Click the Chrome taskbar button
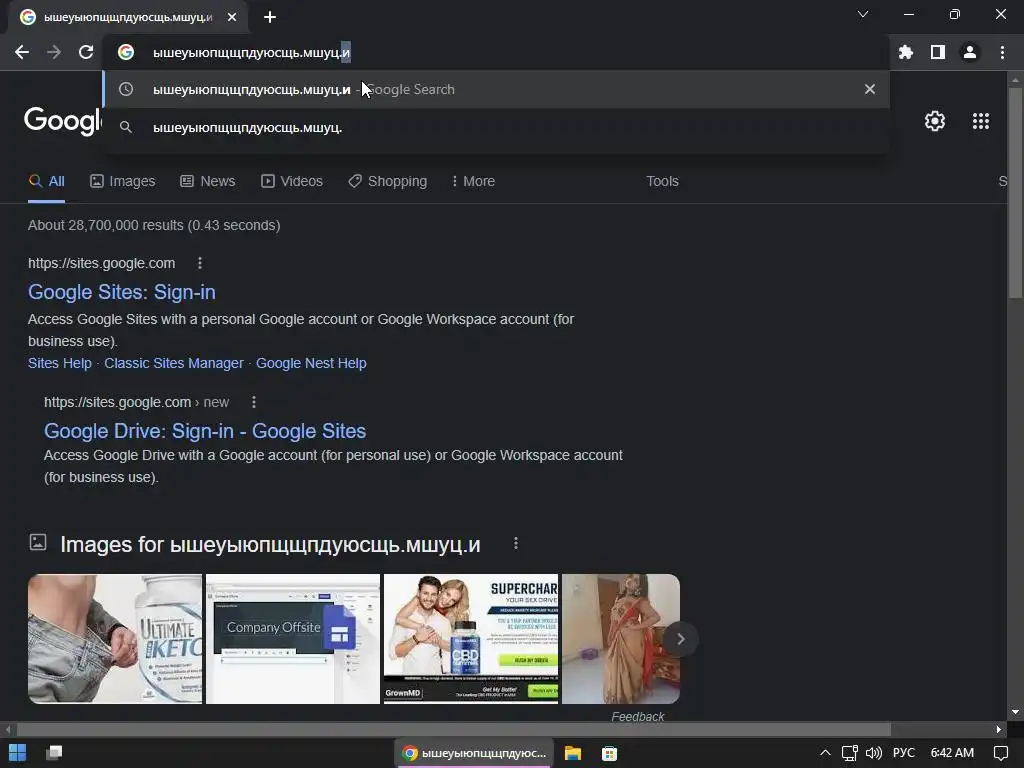1024x768 pixels. pyautogui.click(x=474, y=753)
